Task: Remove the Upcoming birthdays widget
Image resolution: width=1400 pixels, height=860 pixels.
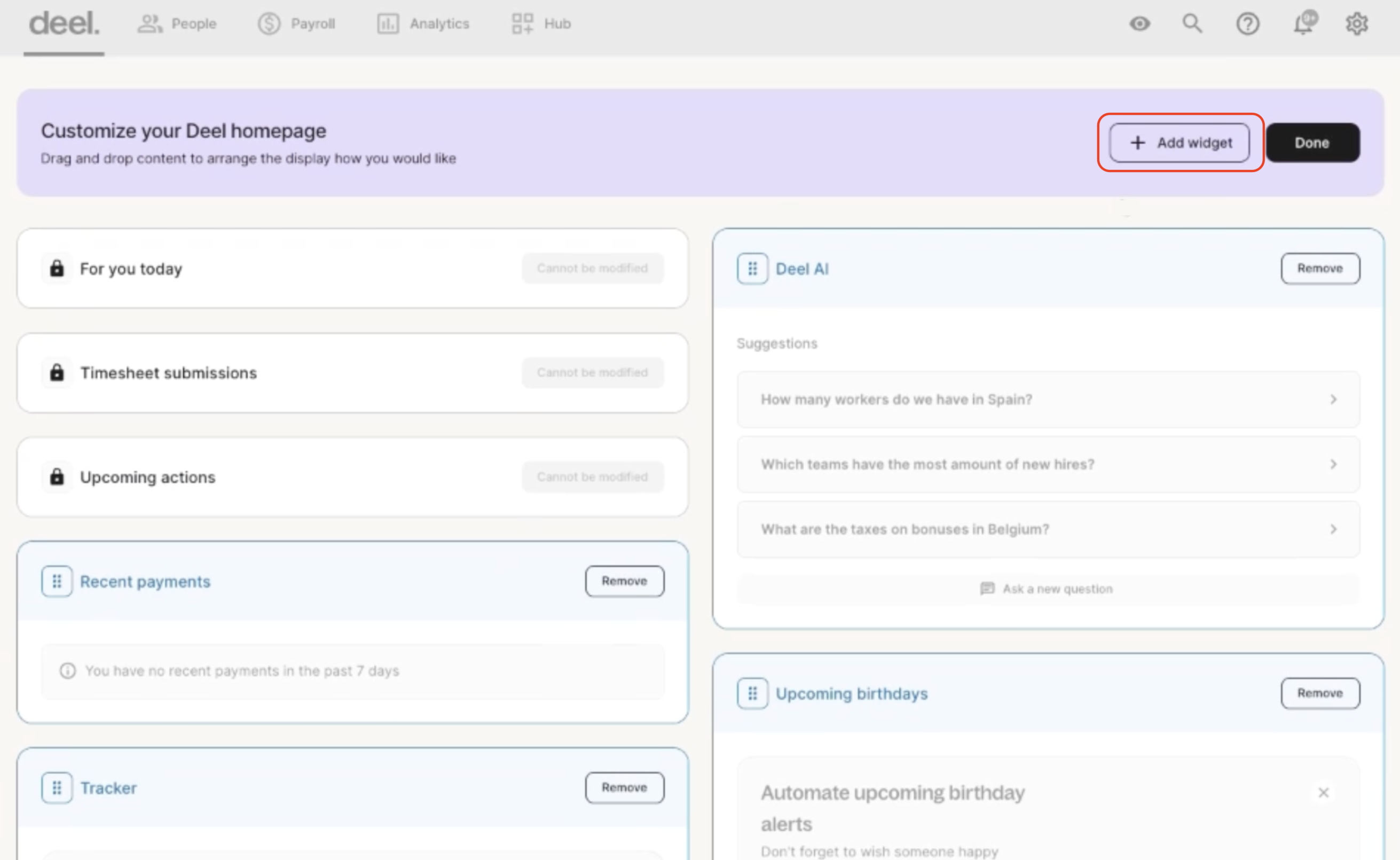Action: 1320,693
